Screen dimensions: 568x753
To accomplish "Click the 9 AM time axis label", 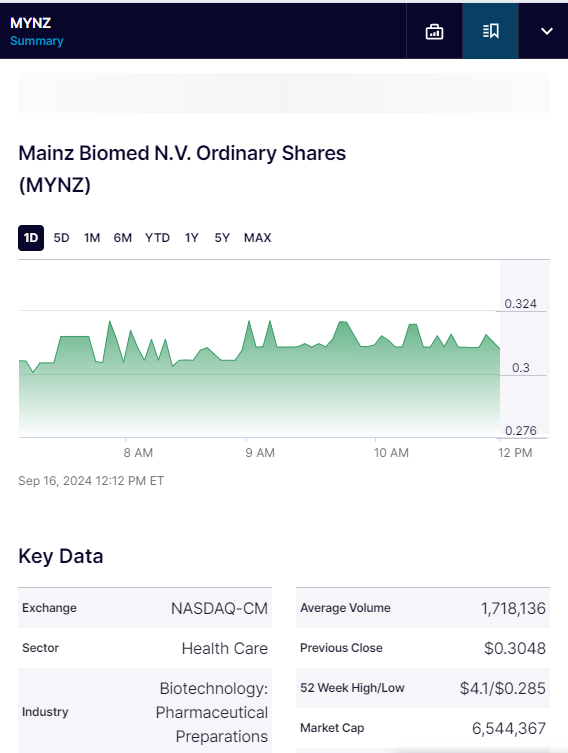I will click(260, 453).
